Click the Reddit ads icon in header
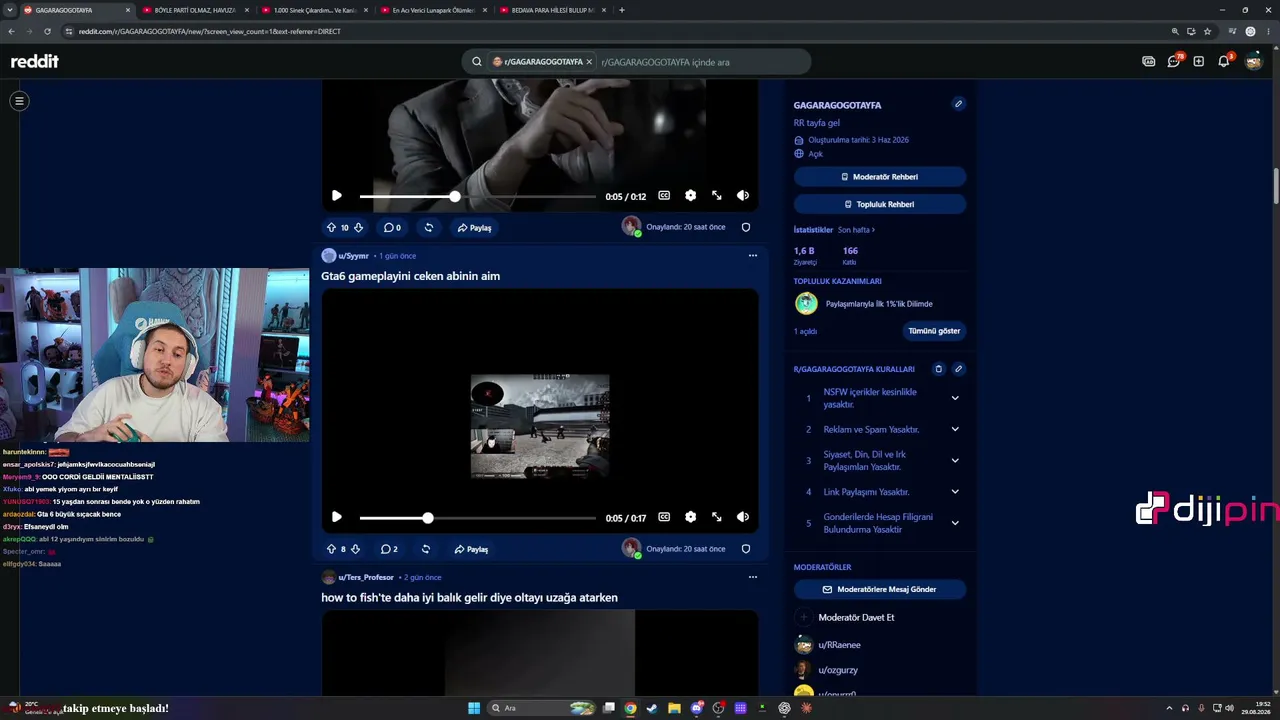Screen dimensions: 1280x720 (x=1149, y=61)
